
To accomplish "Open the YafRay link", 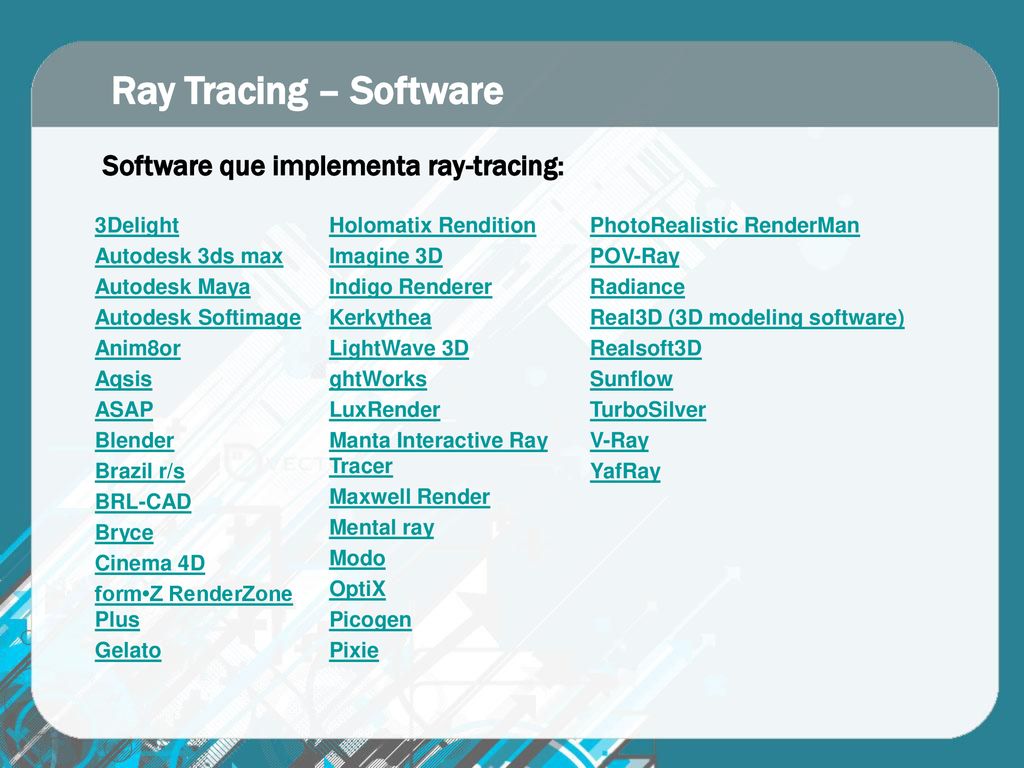I will pos(625,471).
